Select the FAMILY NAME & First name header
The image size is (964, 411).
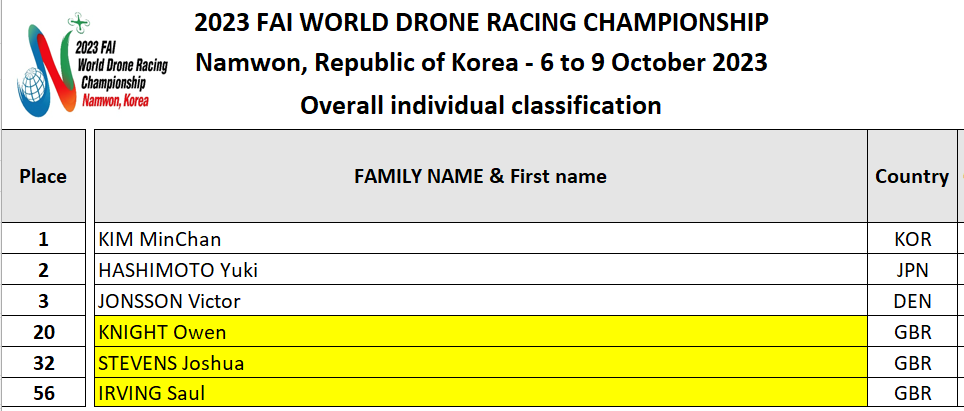480,177
